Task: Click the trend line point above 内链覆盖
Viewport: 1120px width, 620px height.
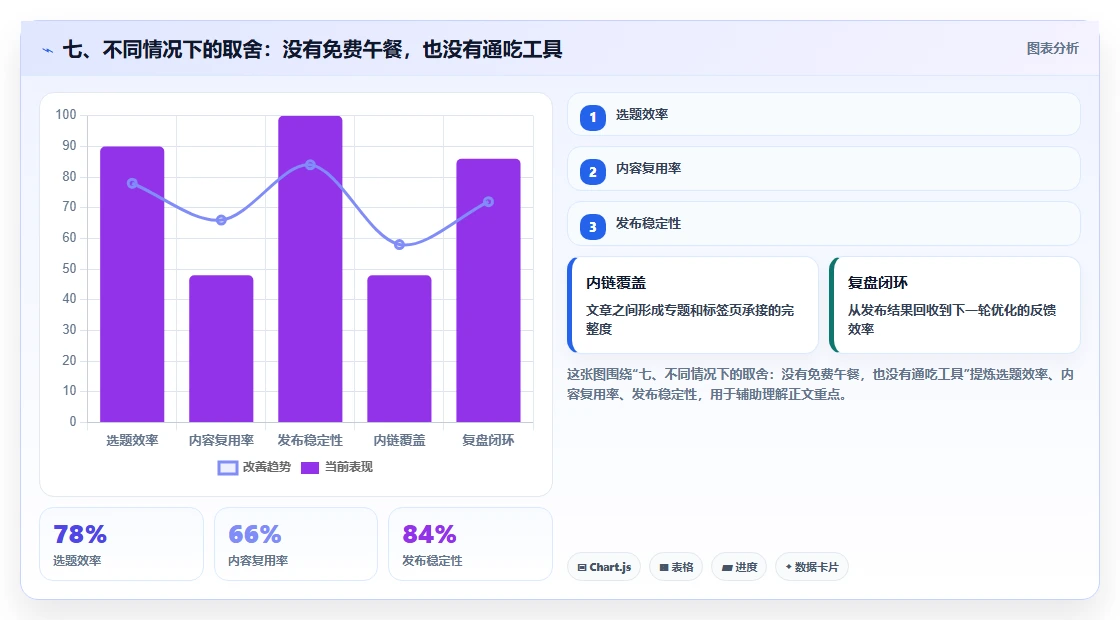Action: point(399,245)
